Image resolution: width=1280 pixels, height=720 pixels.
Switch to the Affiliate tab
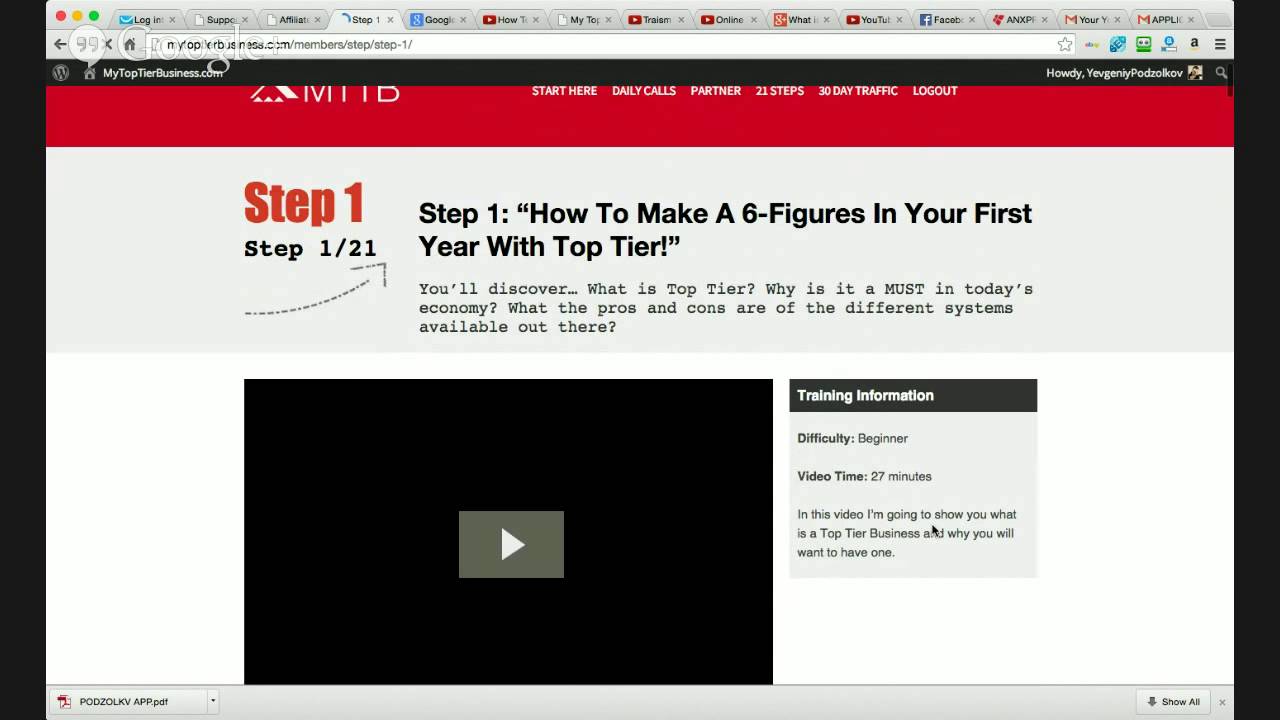[x=293, y=19]
